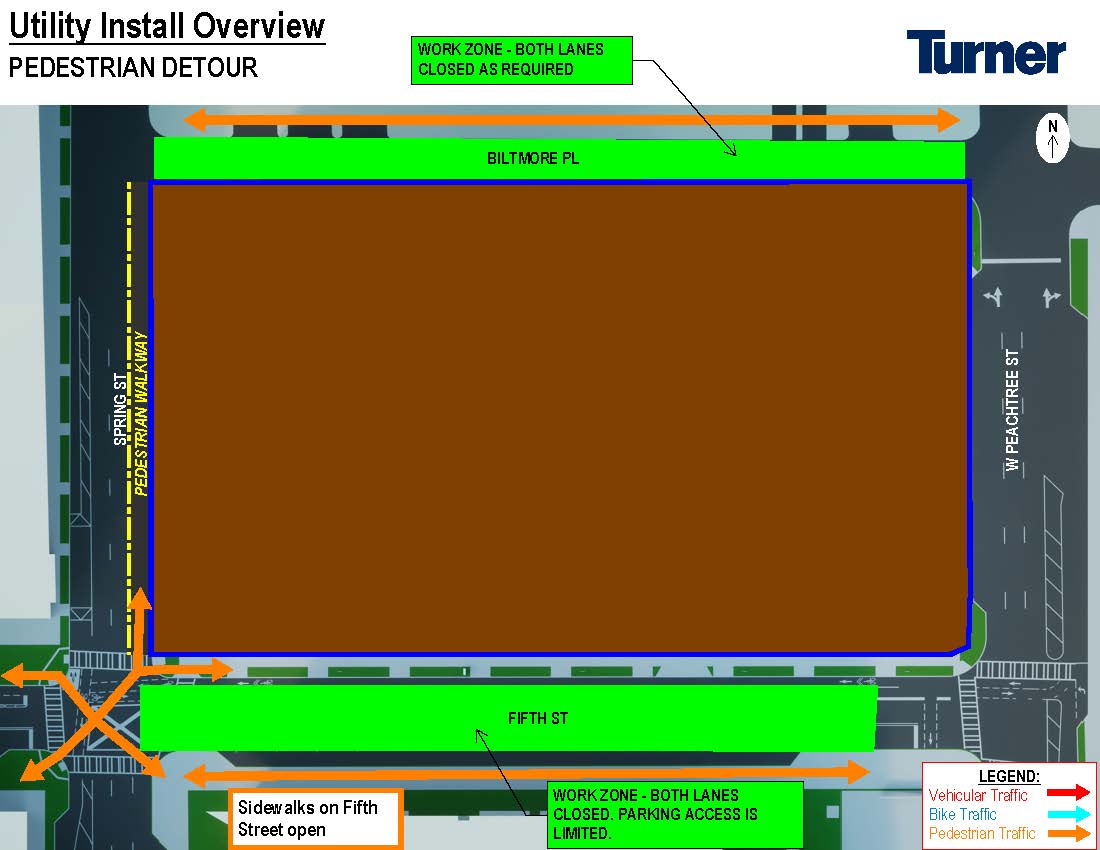Click the orange Pedestrian Traffic legend arrow
This screenshot has width=1100, height=850.
(x=1068, y=834)
